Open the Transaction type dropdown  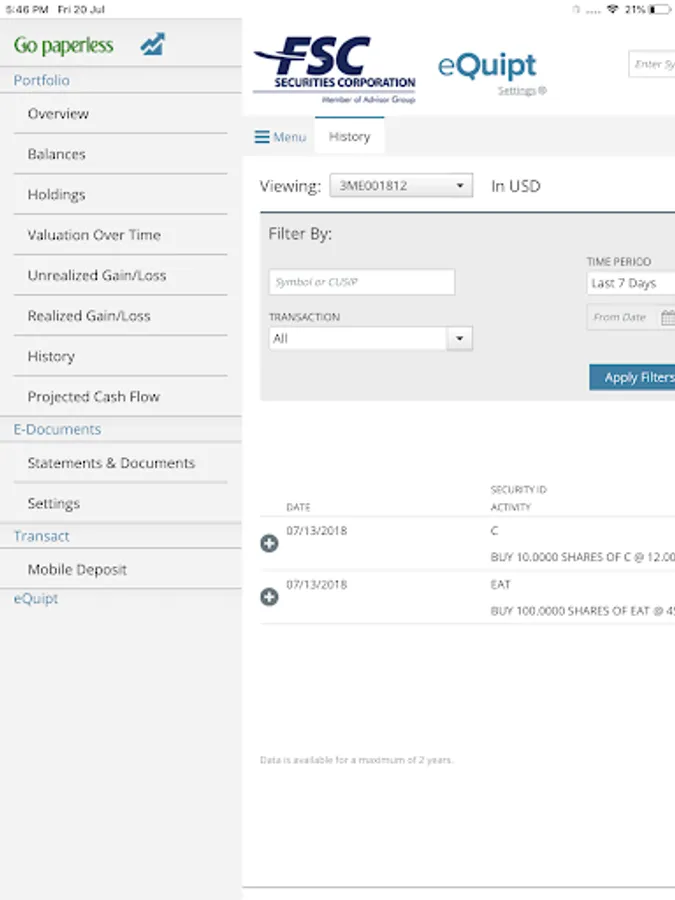point(370,339)
